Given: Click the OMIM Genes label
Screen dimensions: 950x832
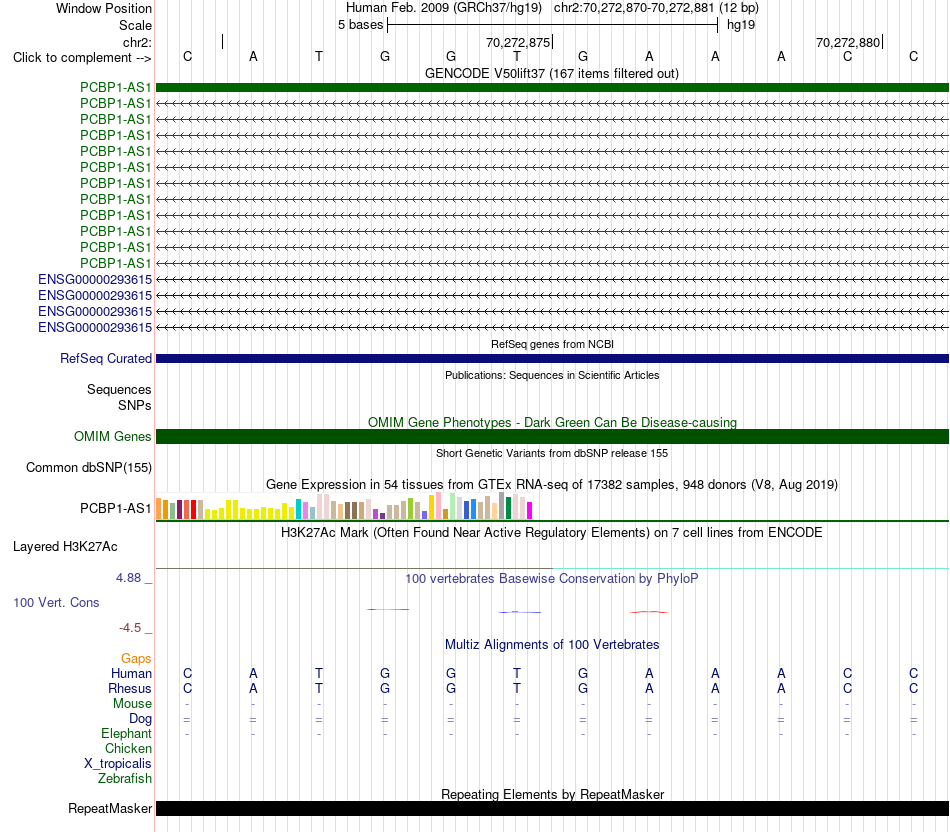Looking at the screenshot, I should (113, 436).
